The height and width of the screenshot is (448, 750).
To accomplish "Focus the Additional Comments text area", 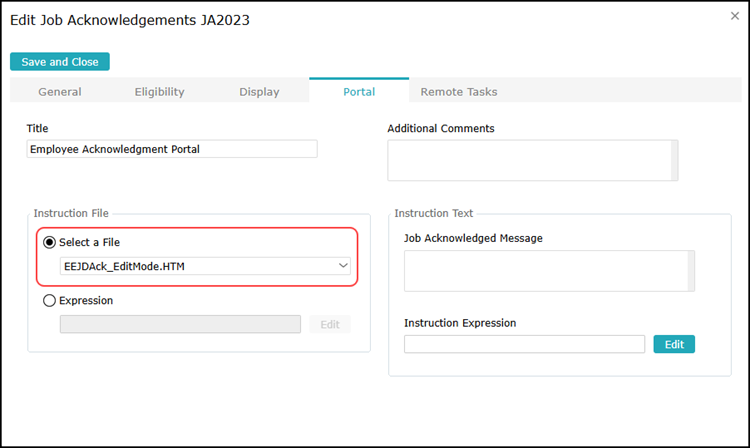I will click(528, 160).
